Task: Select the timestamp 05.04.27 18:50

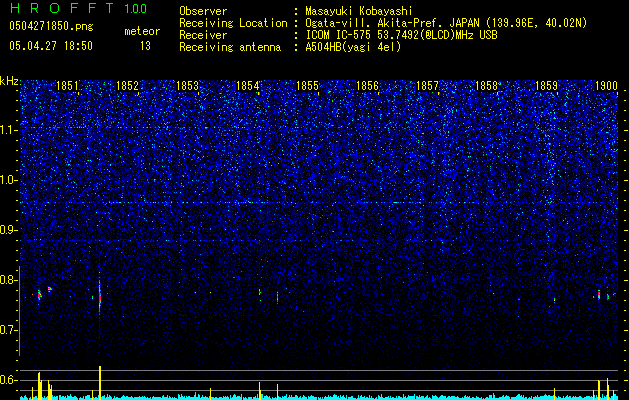Action: click(51, 46)
